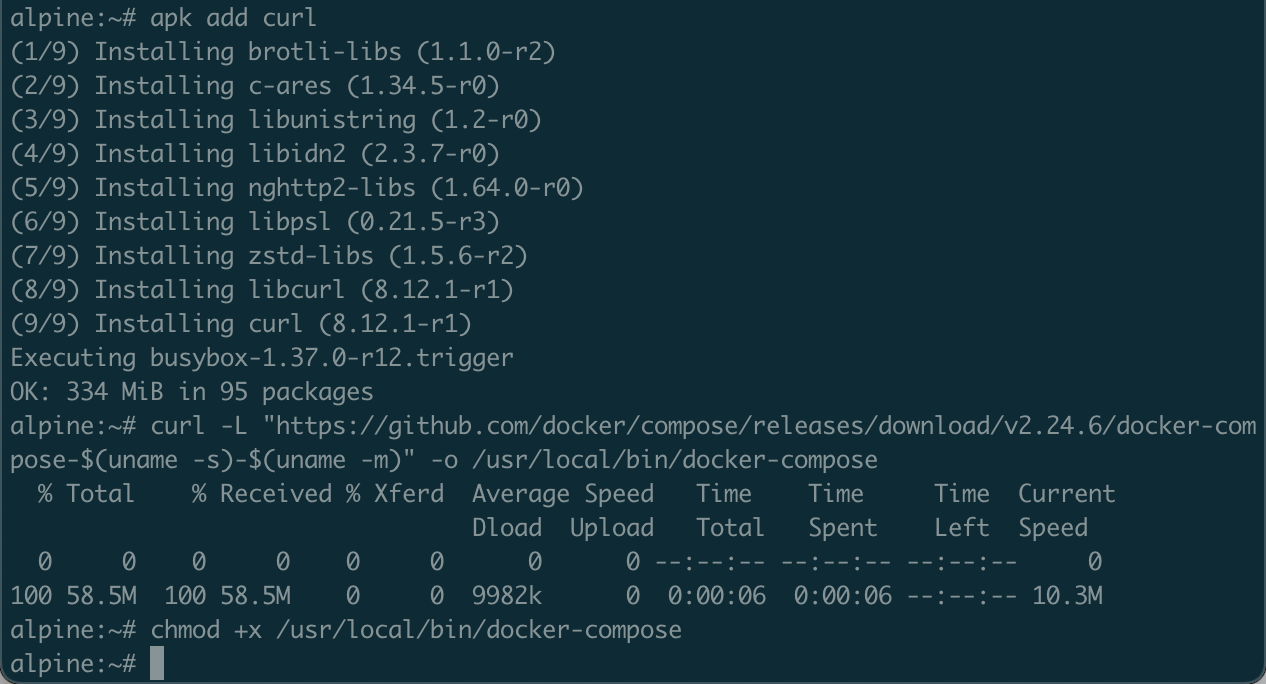The image size is (1266, 684).
Task: Click the brotli-libs installation line
Action: point(282,51)
